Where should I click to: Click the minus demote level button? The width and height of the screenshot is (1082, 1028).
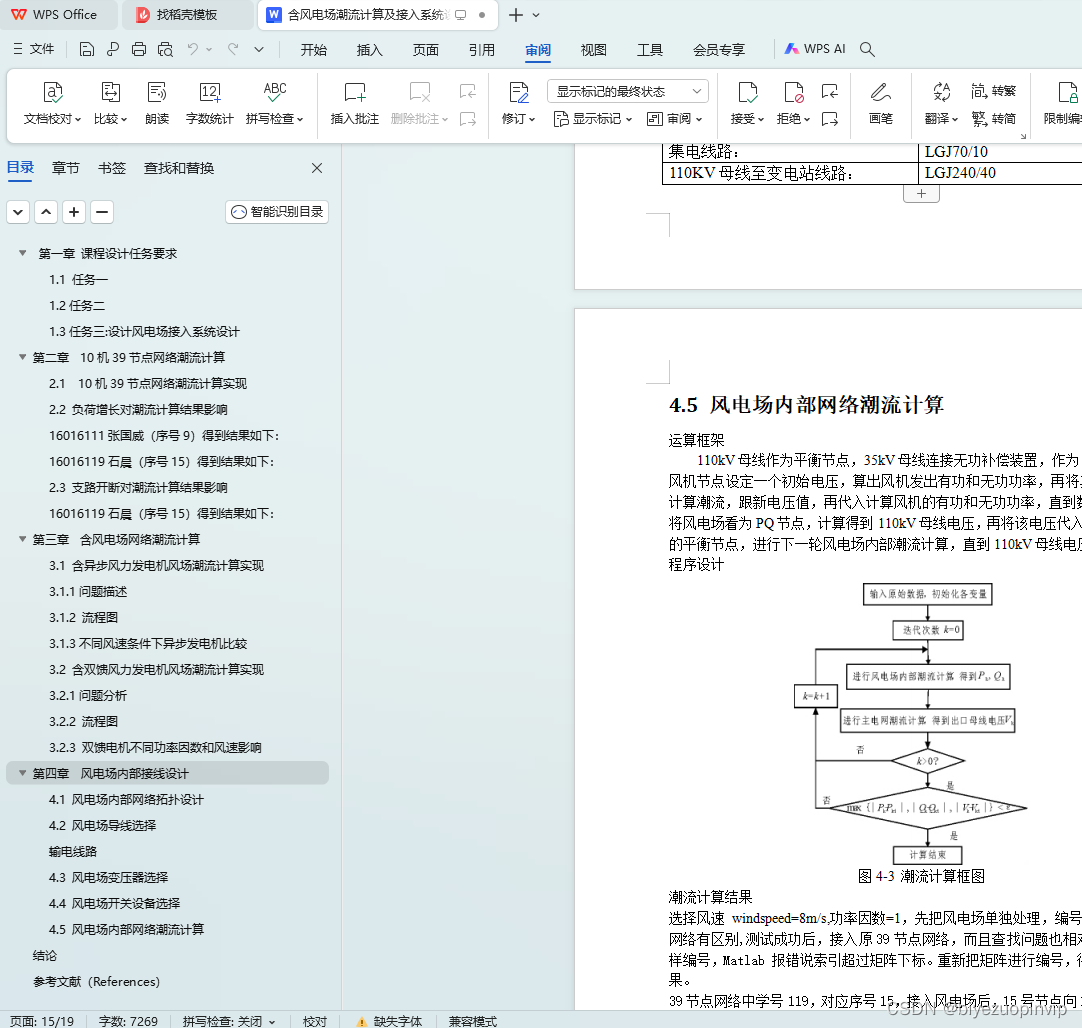[101, 212]
